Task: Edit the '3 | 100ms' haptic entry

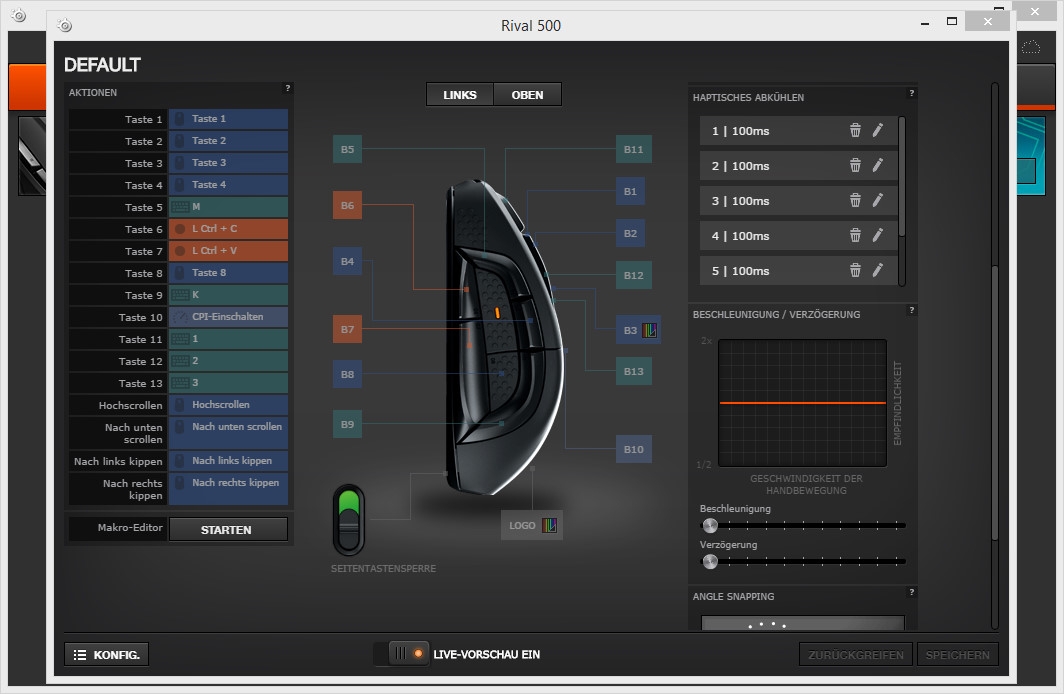Action: tap(877, 201)
